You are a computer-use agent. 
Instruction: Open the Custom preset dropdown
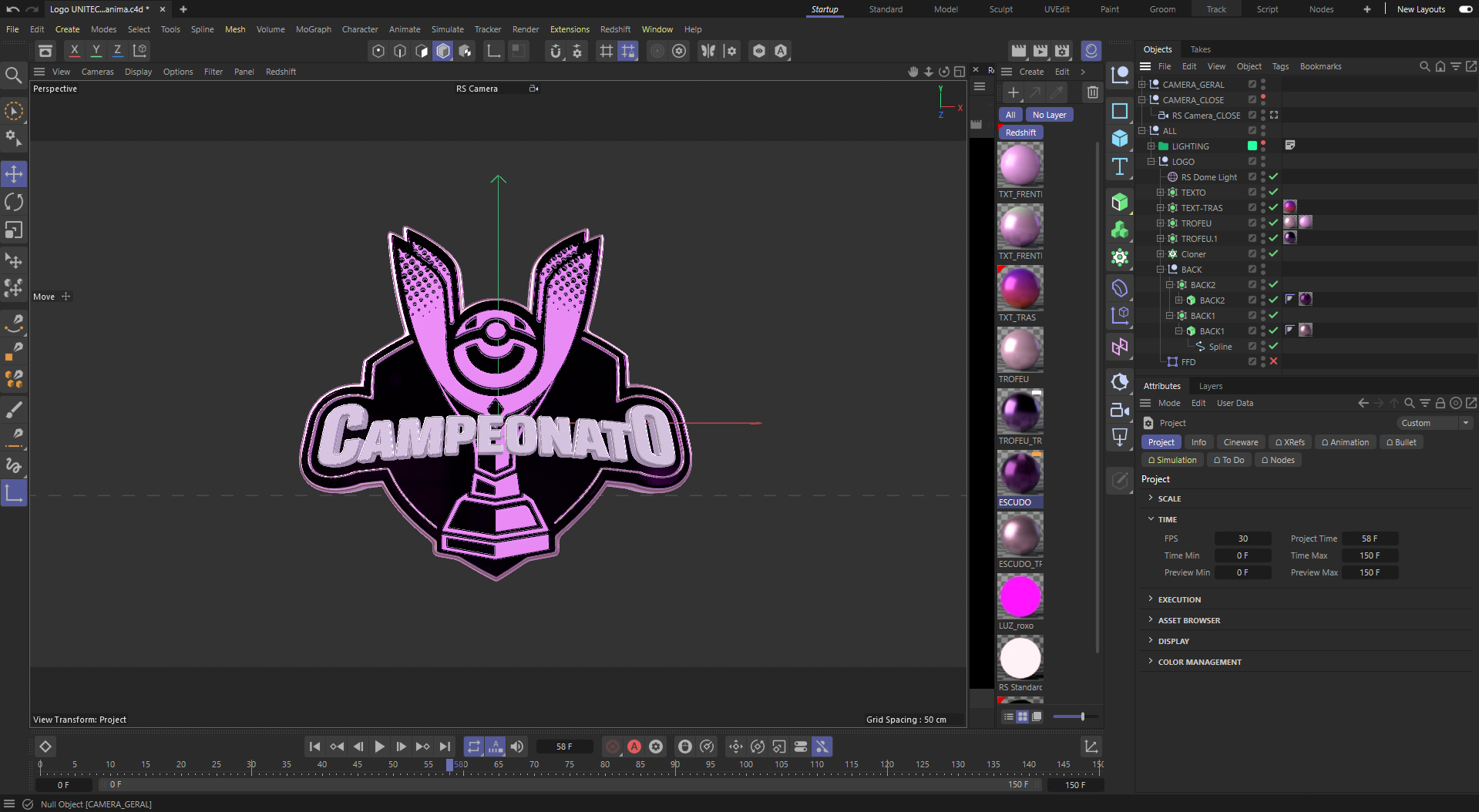[1434, 423]
